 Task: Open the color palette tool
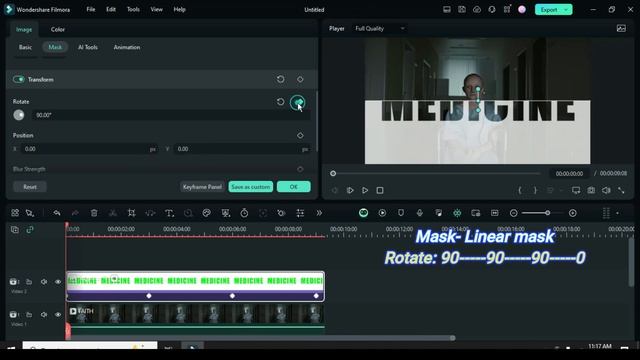[x=207, y=213]
